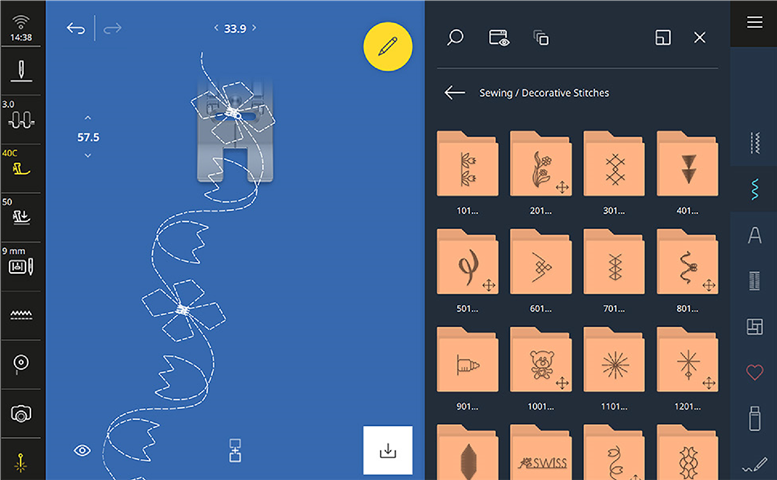Click the Sewing / Decorative Stitches breadcrumb
Screen dimensions: 777x480
[x=544, y=93]
